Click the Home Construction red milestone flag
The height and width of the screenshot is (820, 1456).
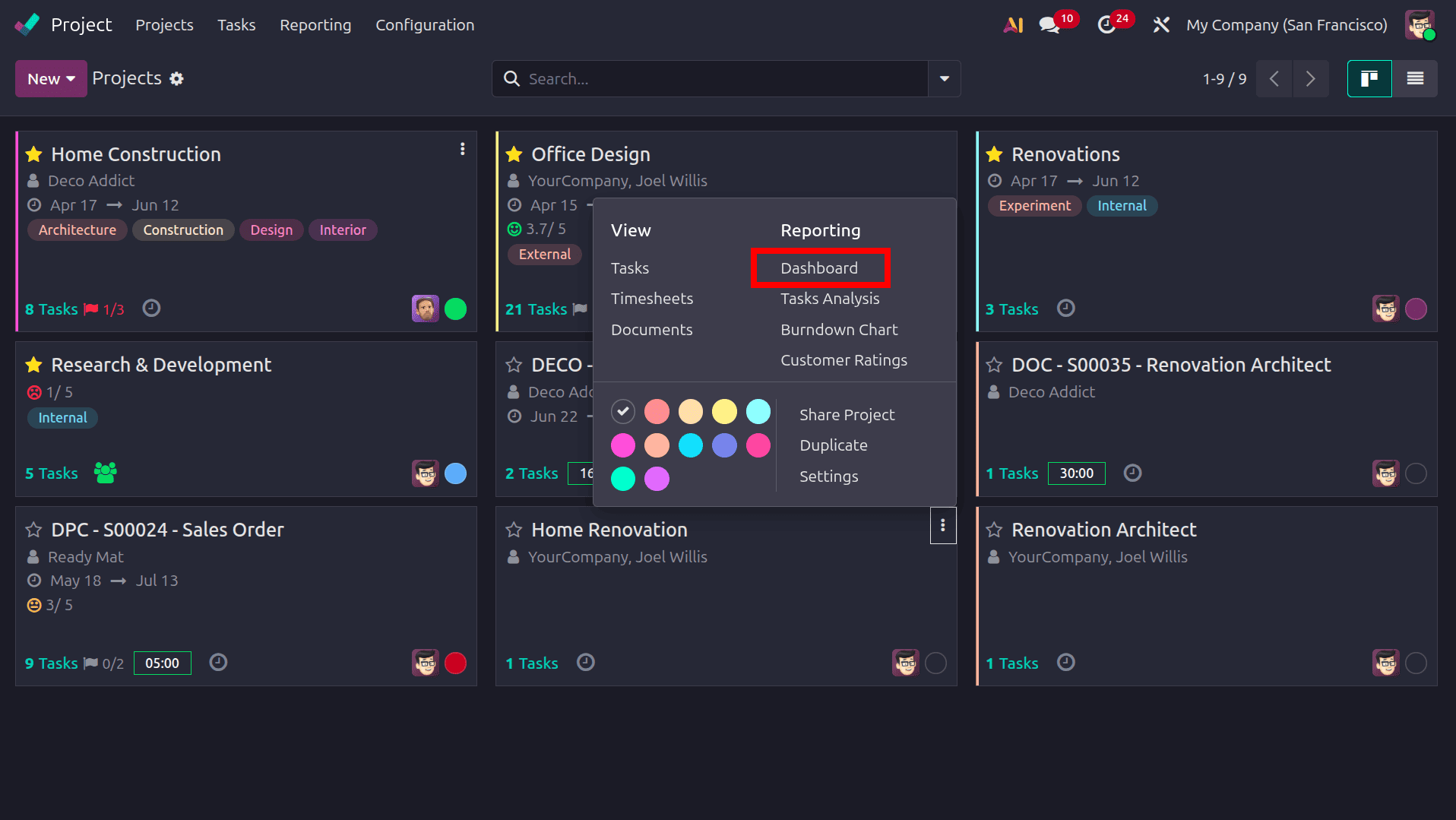pyautogui.click(x=91, y=309)
